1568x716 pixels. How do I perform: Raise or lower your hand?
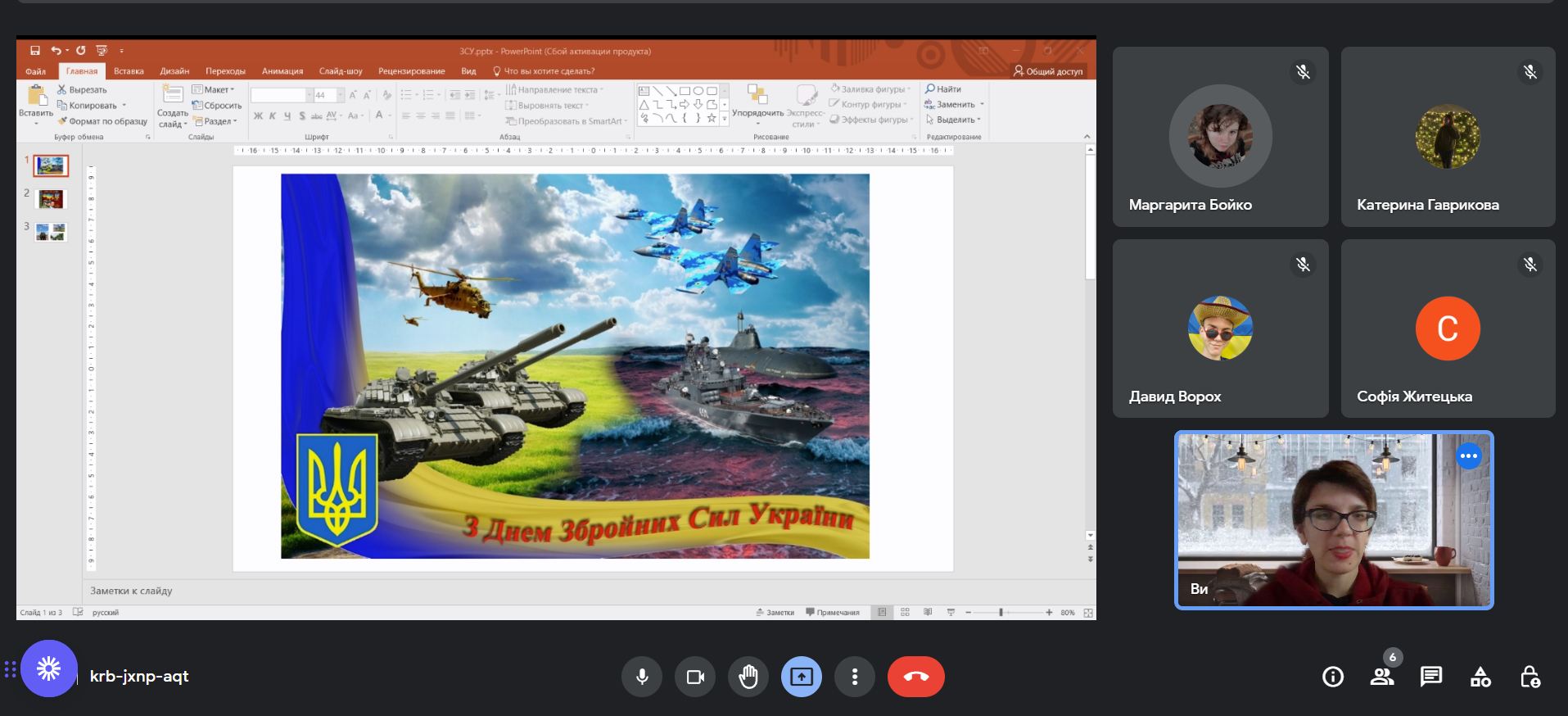[748, 677]
